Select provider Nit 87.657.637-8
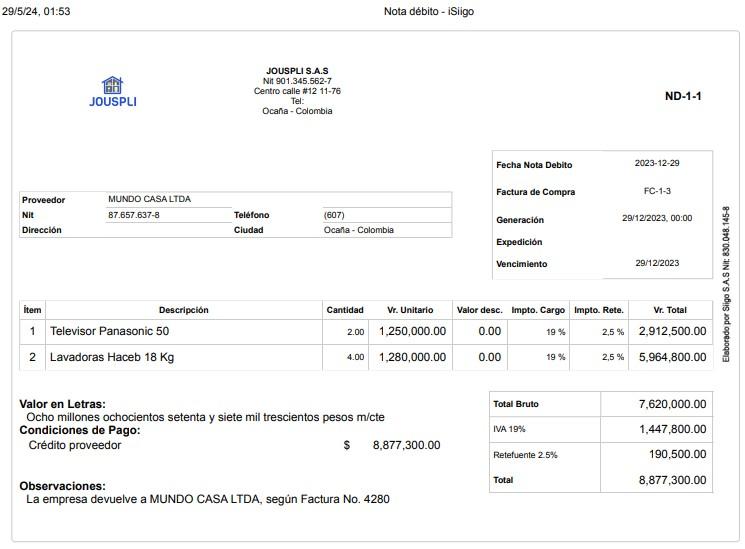The width and height of the screenshot is (745, 549). (134, 215)
